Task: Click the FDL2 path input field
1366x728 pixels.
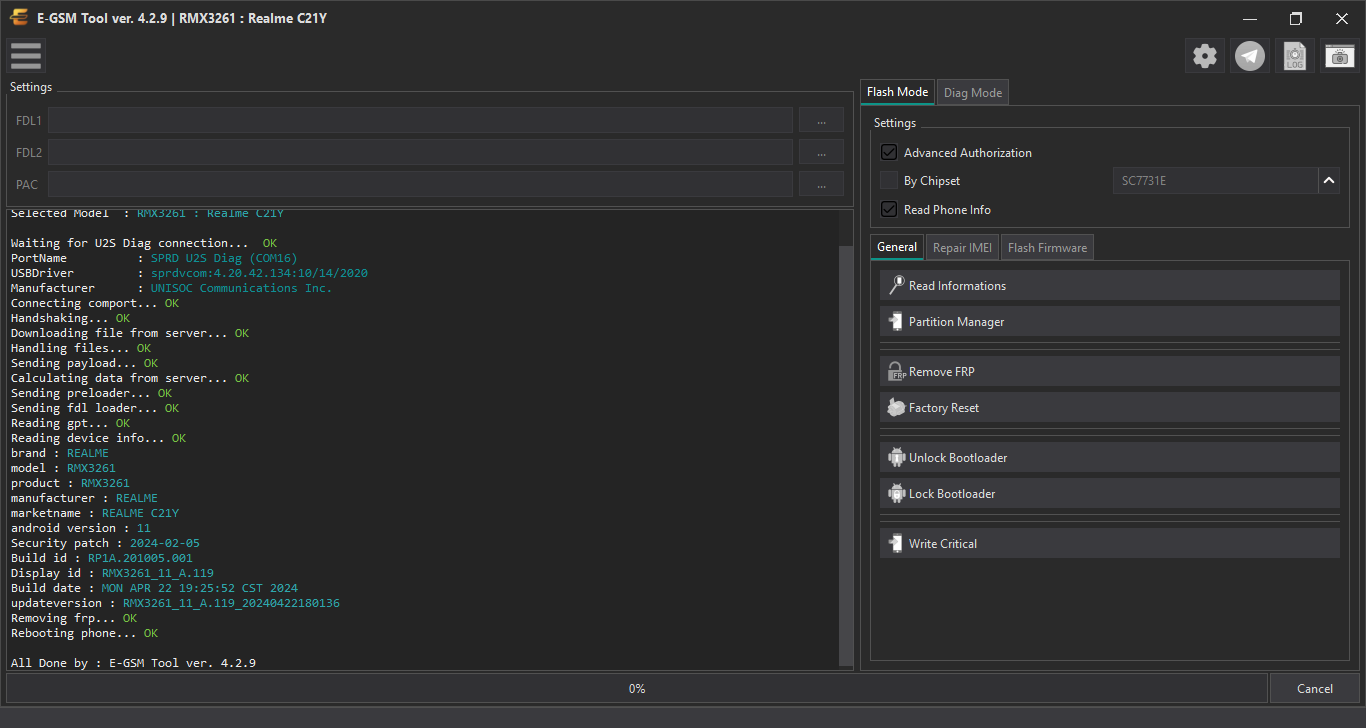Action: tap(420, 153)
